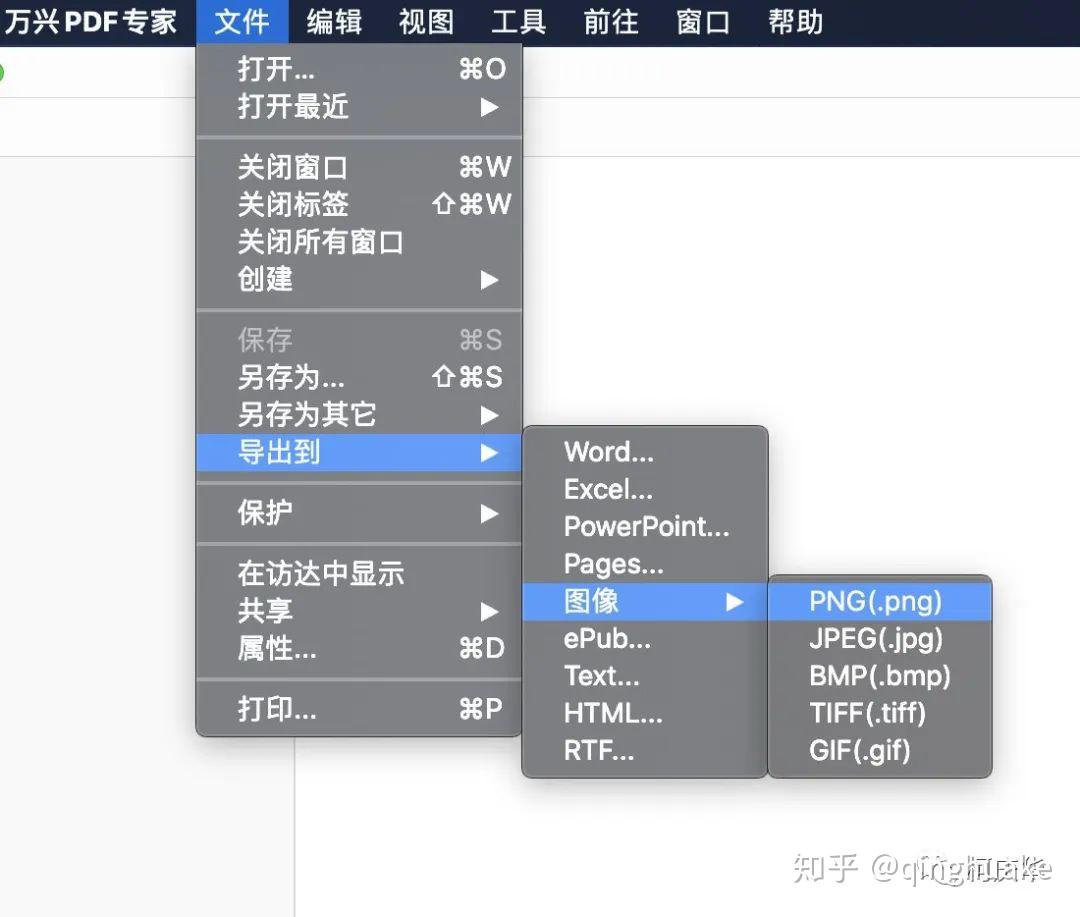Select TIFF(.tiff) export option
1080x917 pixels.
(x=869, y=713)
